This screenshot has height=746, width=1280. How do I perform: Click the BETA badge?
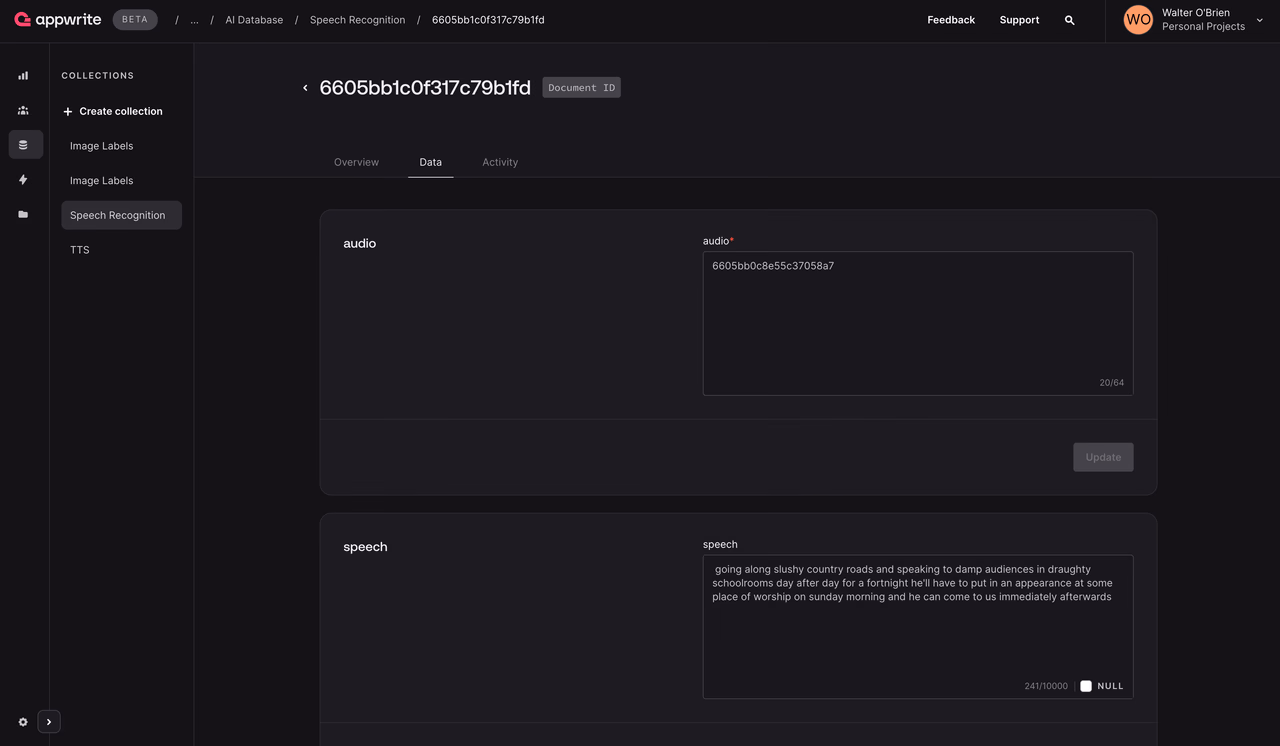point(135,19)
